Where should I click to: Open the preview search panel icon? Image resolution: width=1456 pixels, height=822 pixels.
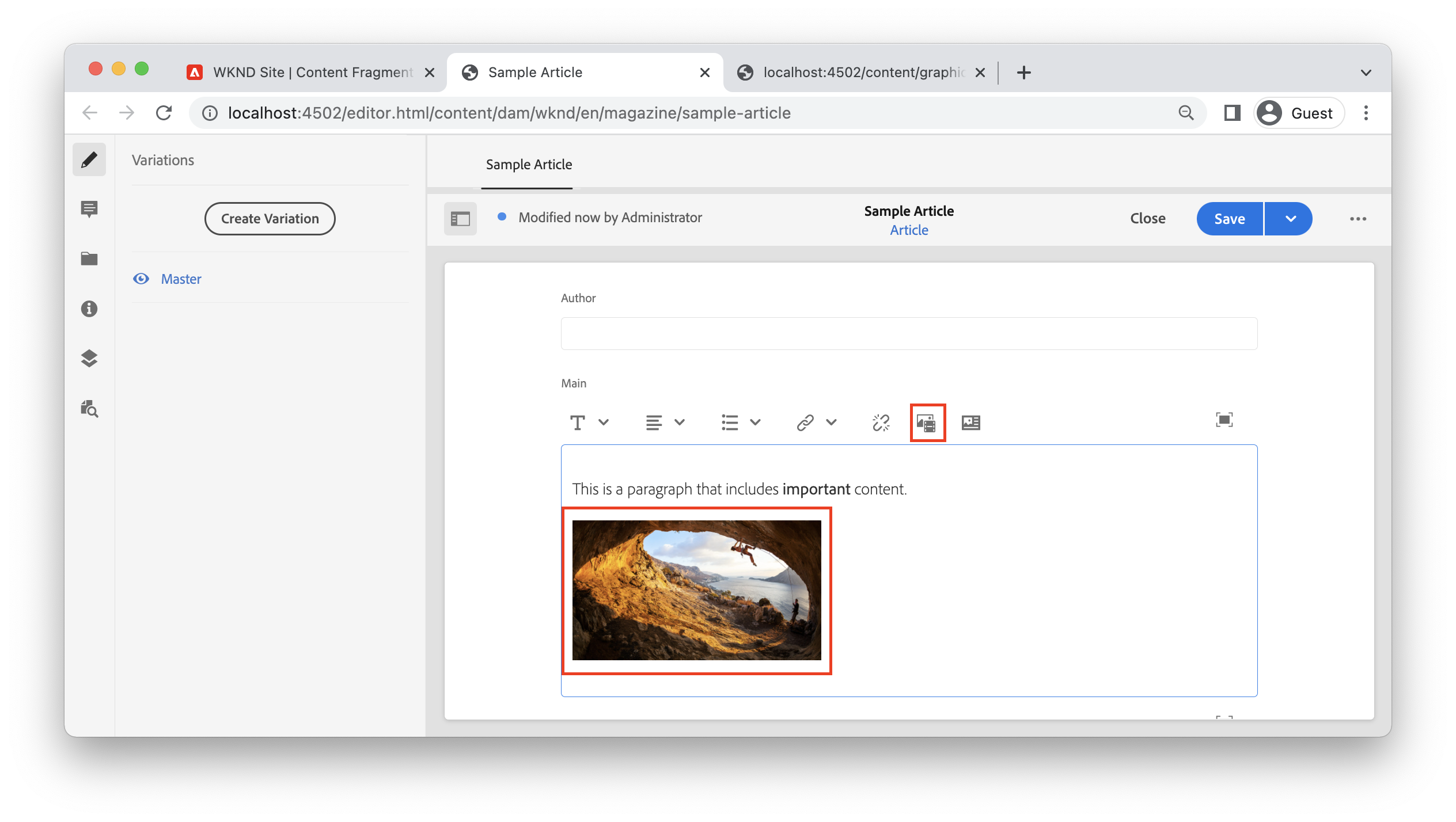(x=89, y=409)
